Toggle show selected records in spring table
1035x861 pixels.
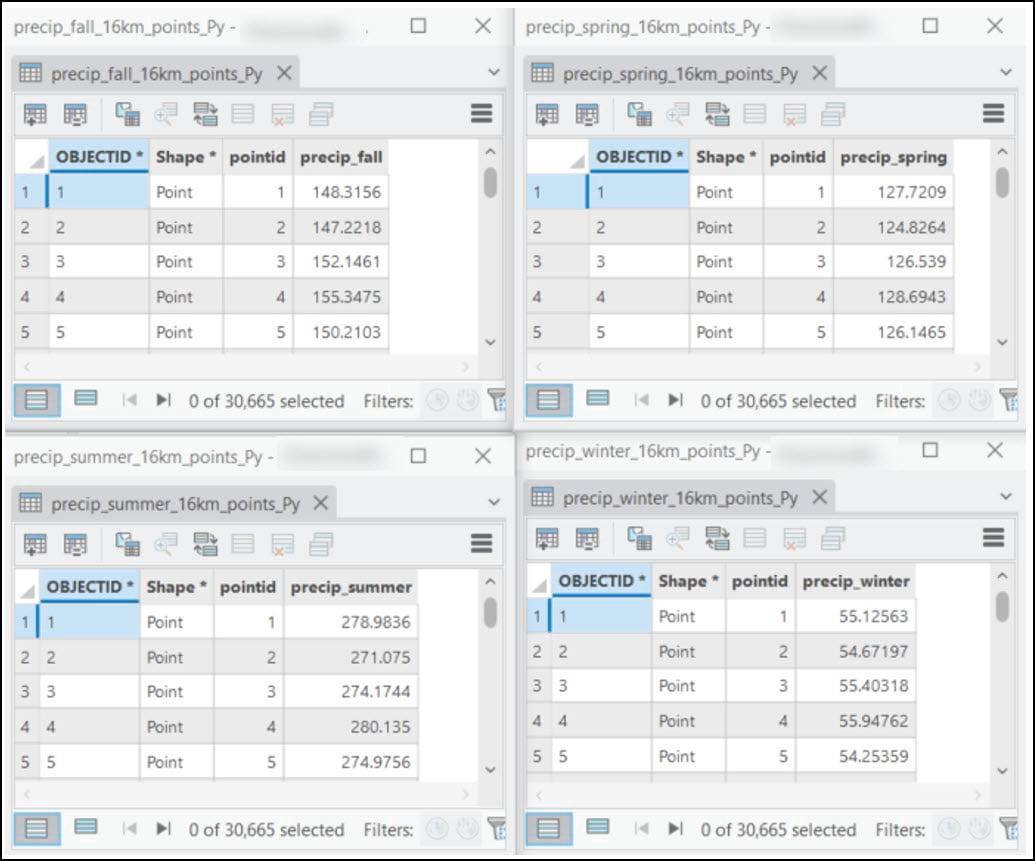pos(597,398)
